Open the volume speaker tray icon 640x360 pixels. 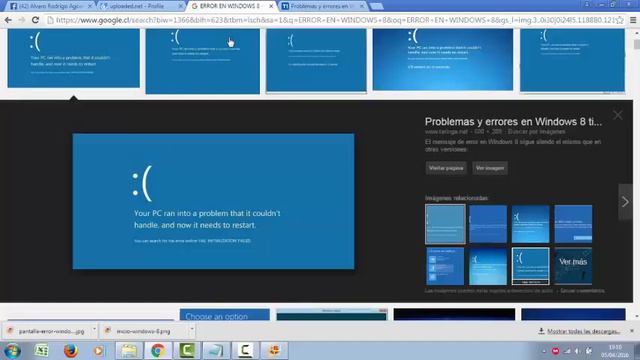[578, 351]
